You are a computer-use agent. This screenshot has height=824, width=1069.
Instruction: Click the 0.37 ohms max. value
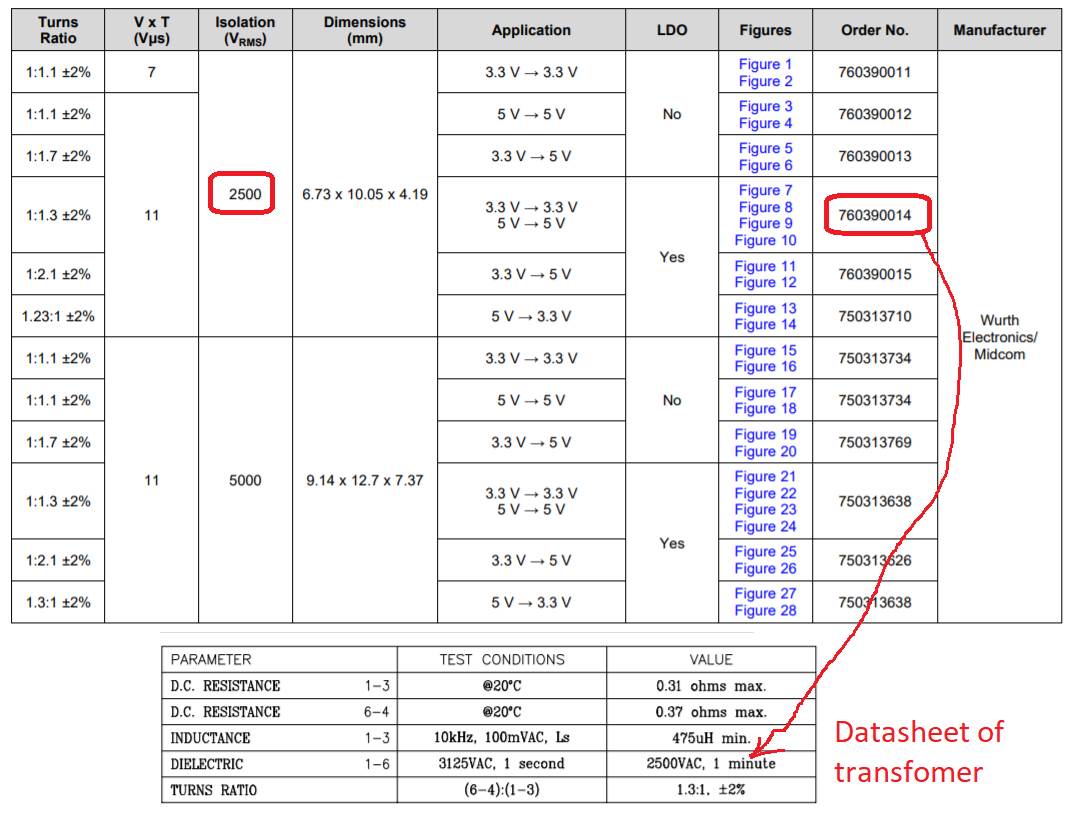click(711, 712)
